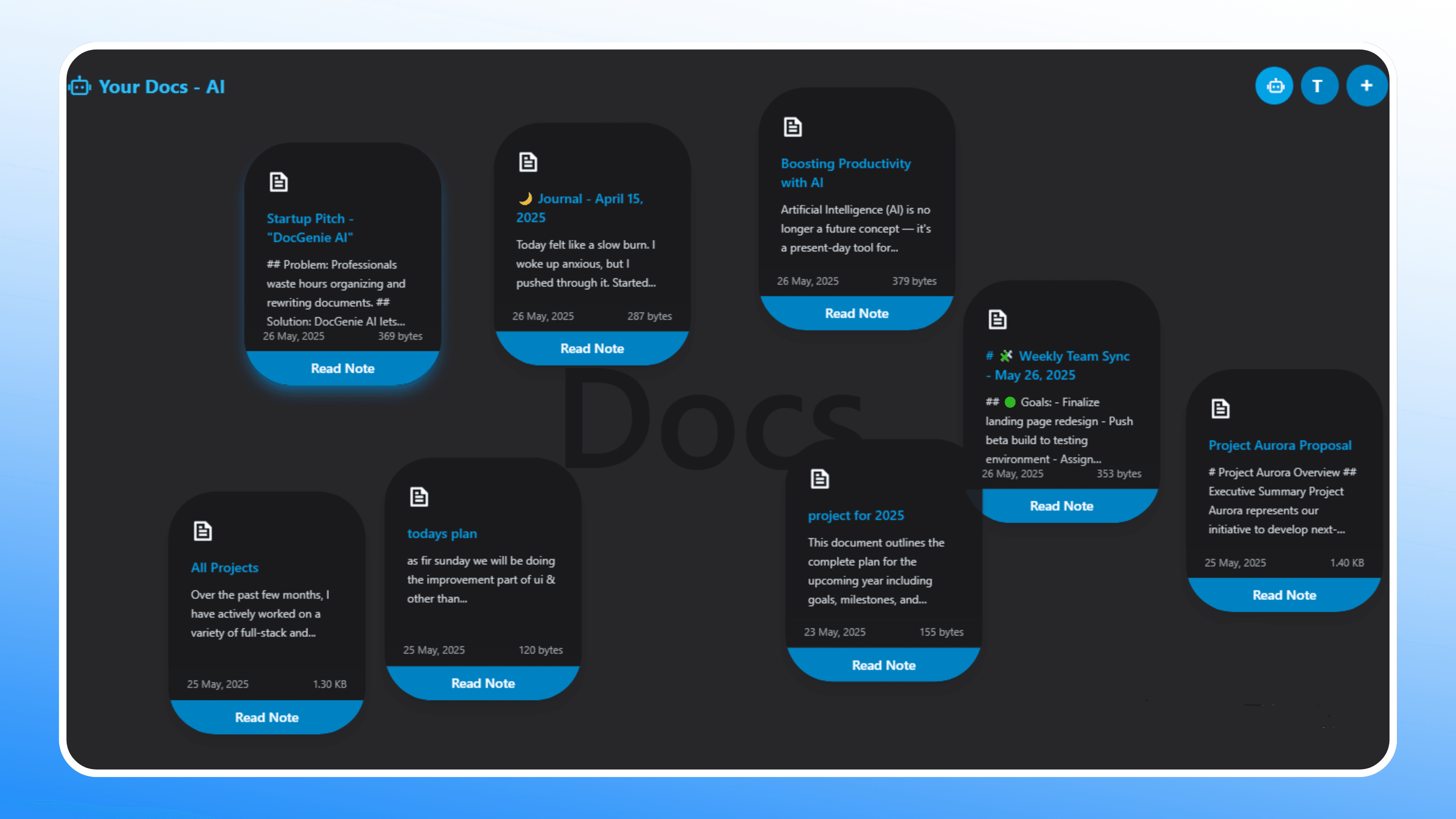Viewport: 1456px width, 819px height.
Task: Open the project for 2025 title link
Action: (x=856, y=515)
